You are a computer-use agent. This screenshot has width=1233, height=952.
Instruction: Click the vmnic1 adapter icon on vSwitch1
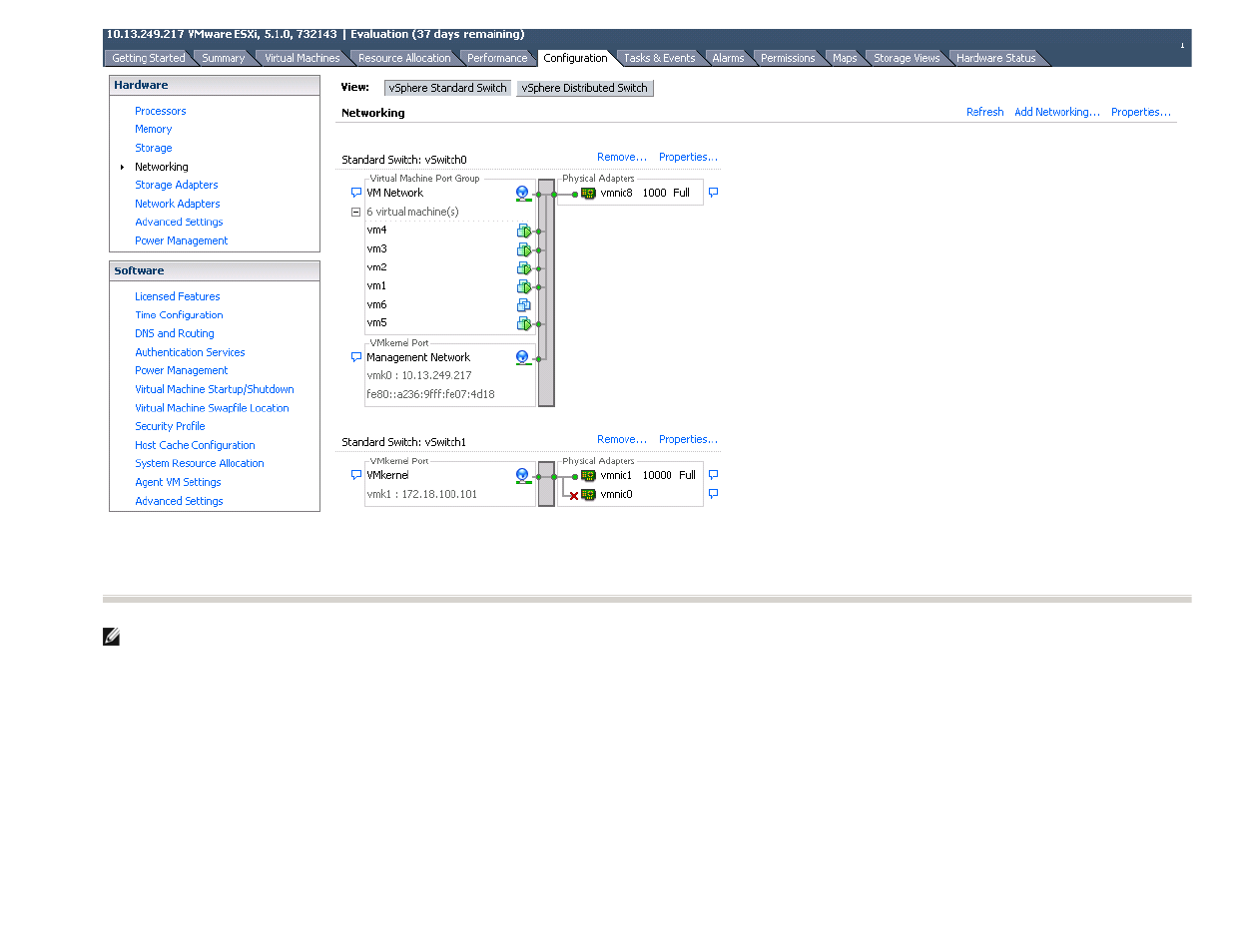[588, 476]
